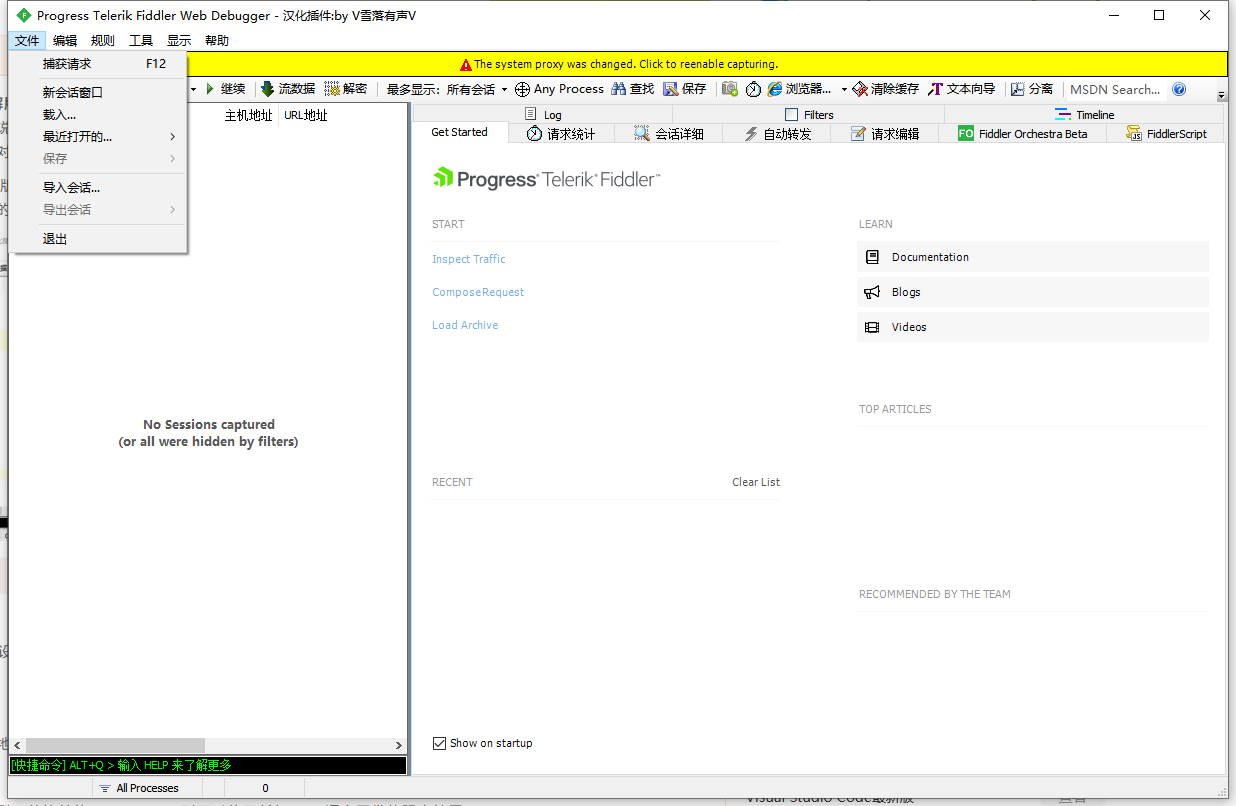Click the Clear List link under Recent
Viewport: 1236px width, 806px height.
pos(755,482)
